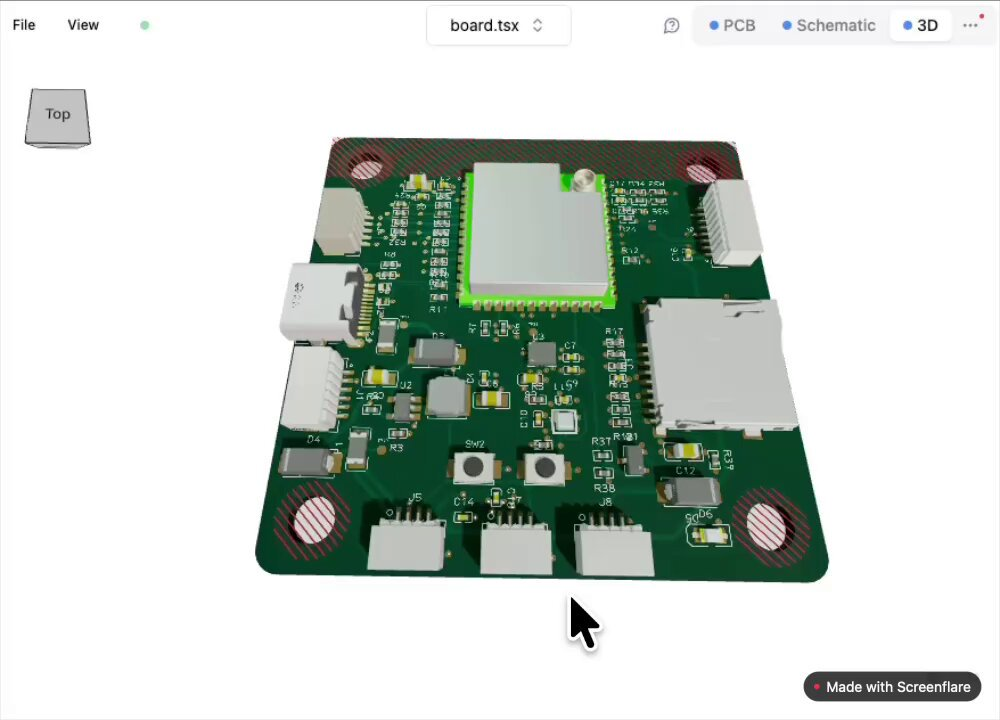Click the round antenna connector beside the module
The image size is (1000, 720).
(582, 180)
